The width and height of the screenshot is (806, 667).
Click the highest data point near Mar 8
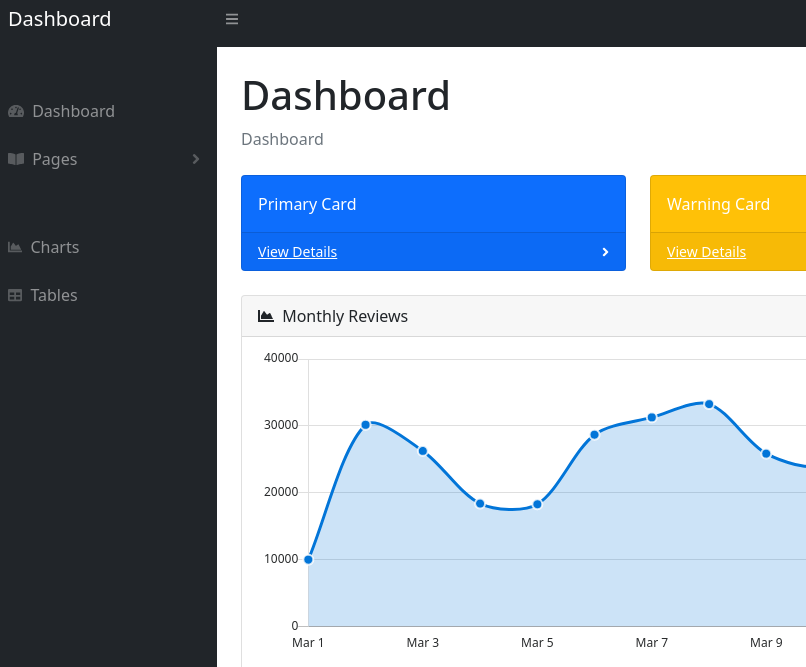(709, 404)
